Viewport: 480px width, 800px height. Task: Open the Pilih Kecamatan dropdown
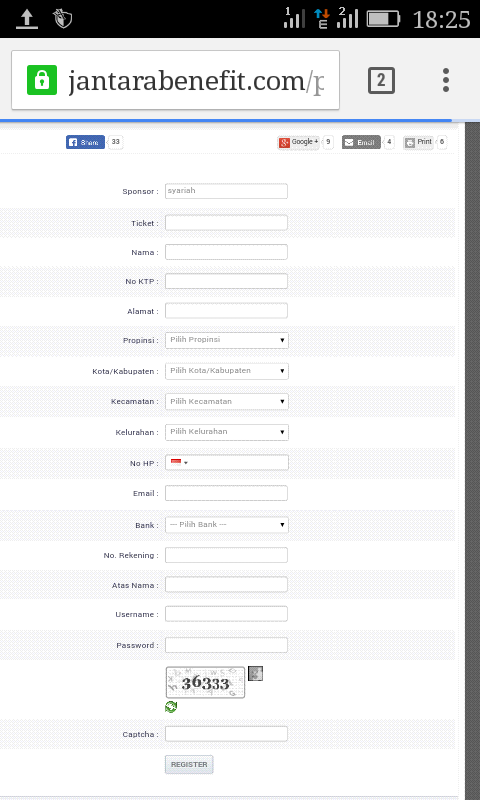[226, 402]
